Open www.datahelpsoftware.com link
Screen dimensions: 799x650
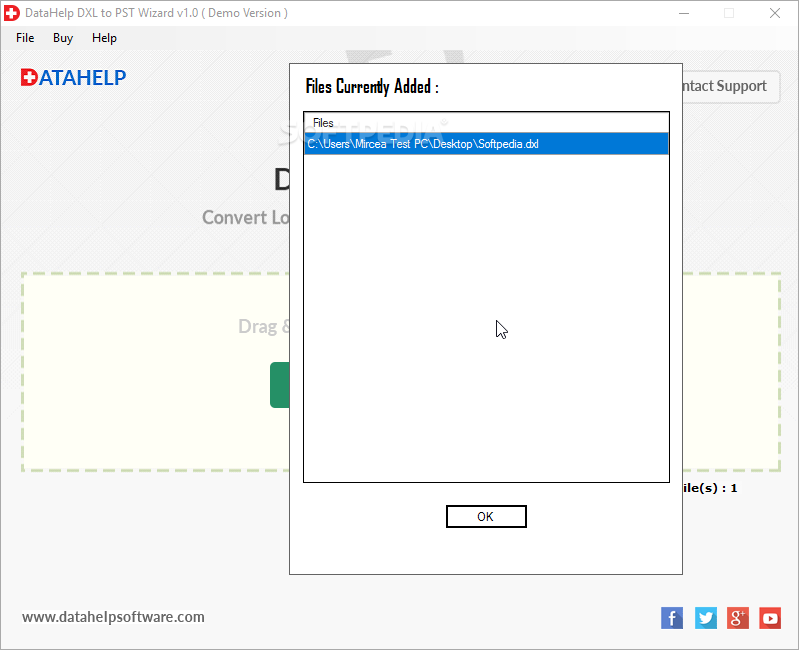coord(113,617)
